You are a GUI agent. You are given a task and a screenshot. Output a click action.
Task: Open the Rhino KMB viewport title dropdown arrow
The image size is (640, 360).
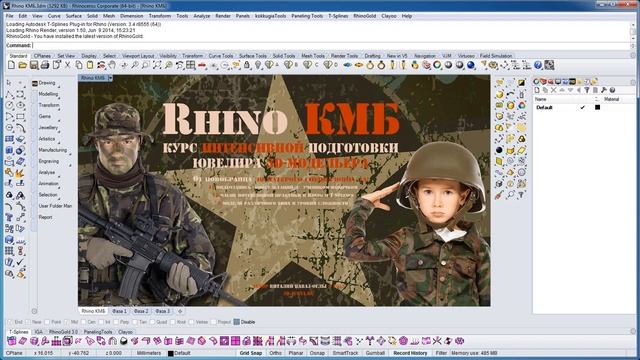[110, 78]
